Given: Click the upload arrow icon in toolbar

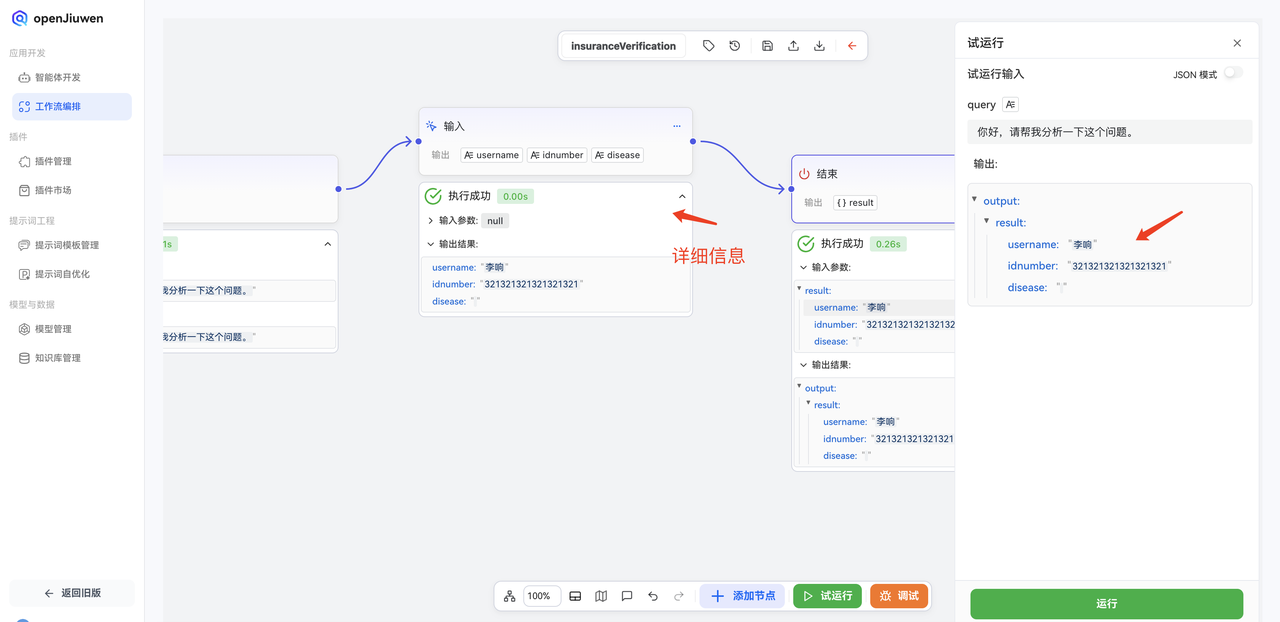Looking at the screenshot, I should tap(793, 46).
